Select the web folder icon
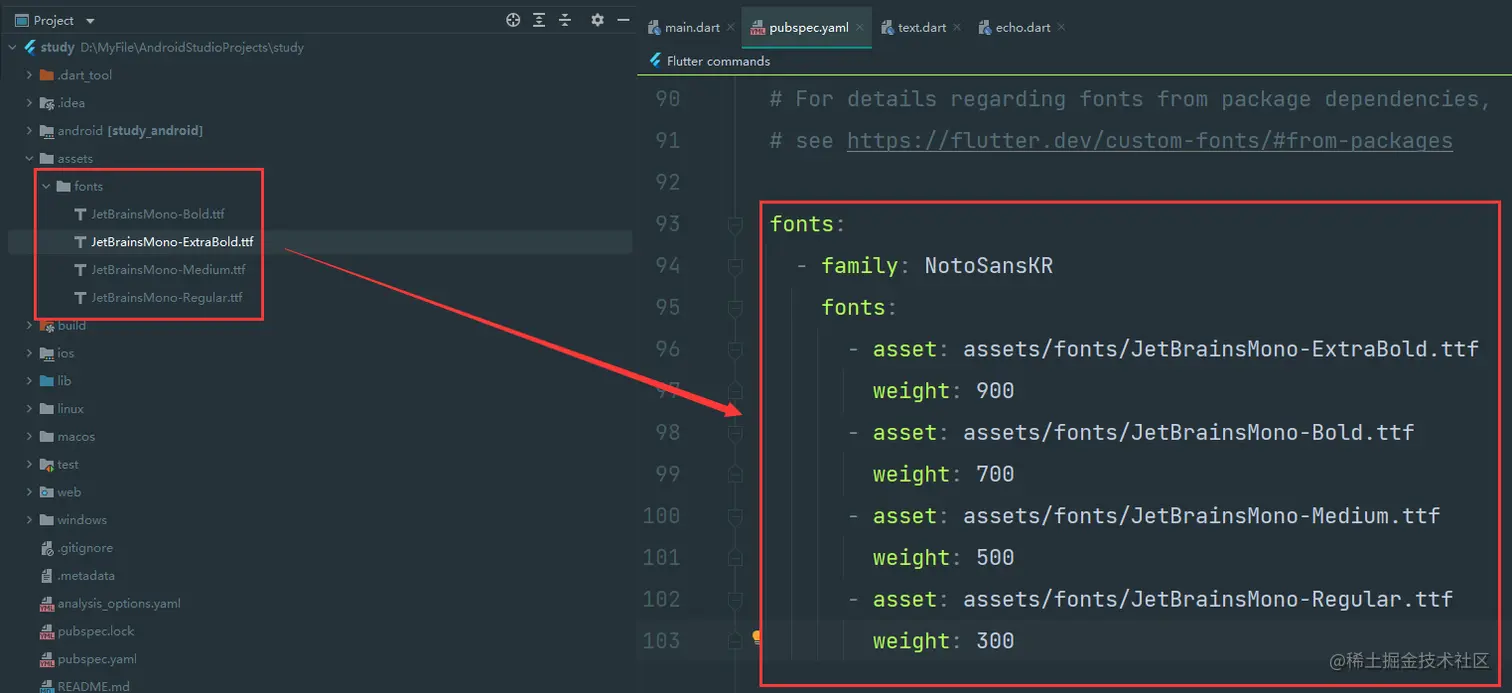The image size is (1512, 693). (x=47, y=492)
